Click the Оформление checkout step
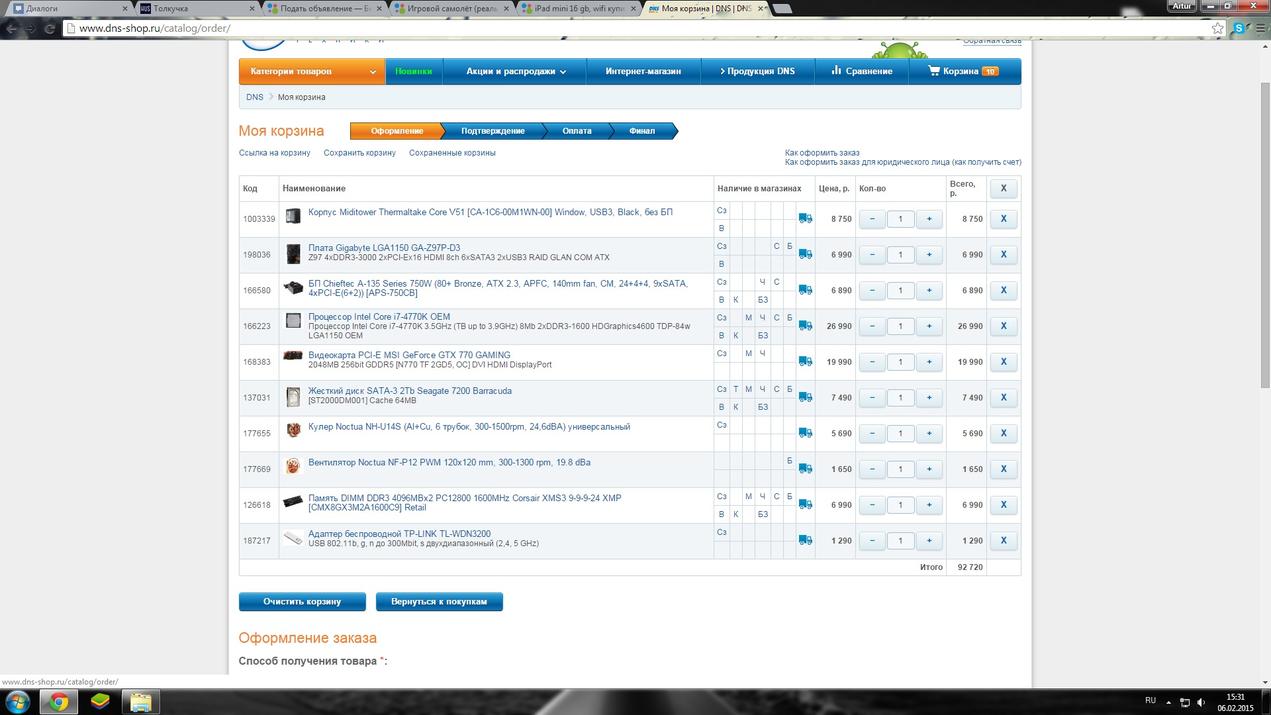Image resolution: width=1271 pixels, height=715 pixels. (397, 131)
